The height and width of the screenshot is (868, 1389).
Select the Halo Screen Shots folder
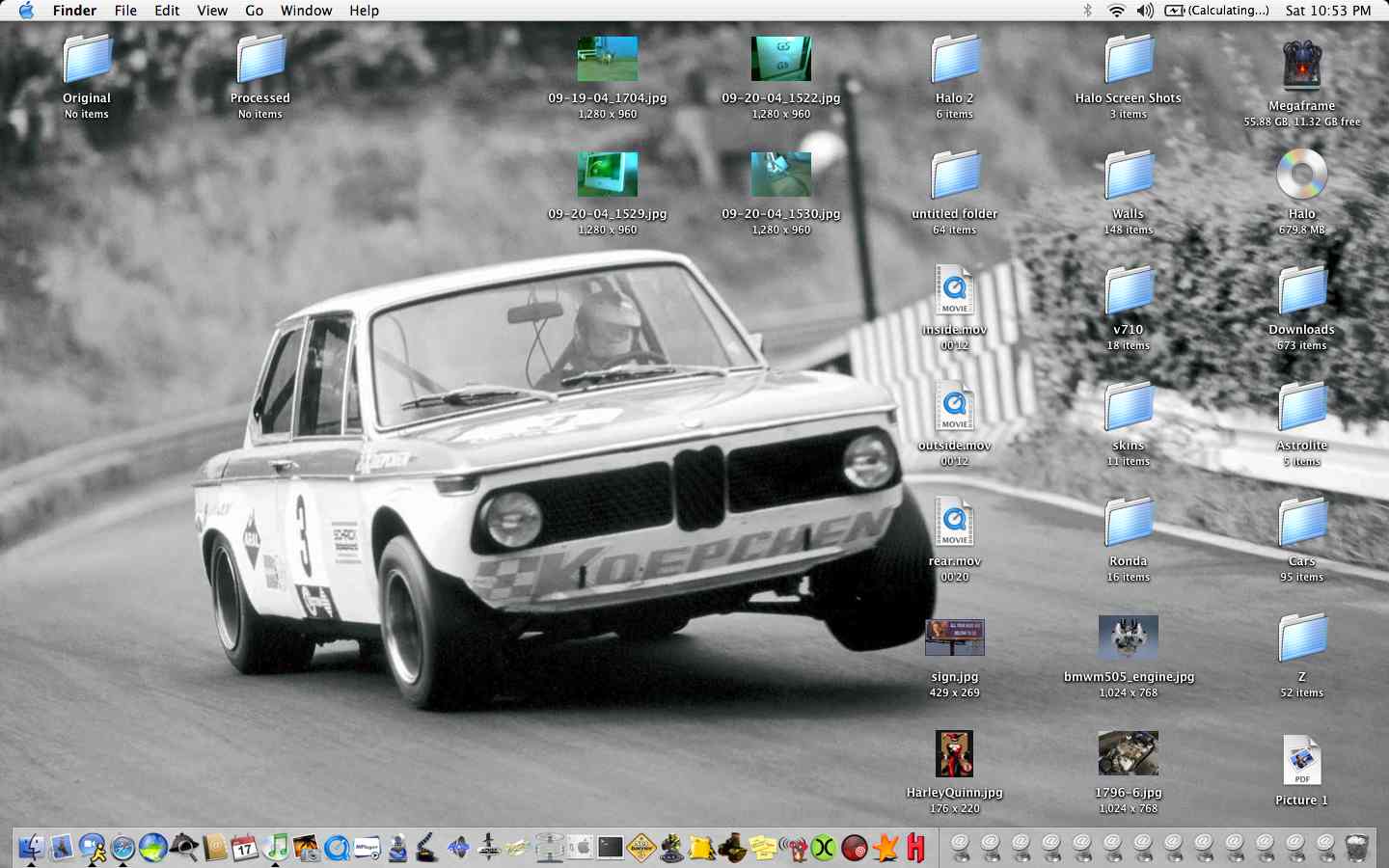[1128, 60]
